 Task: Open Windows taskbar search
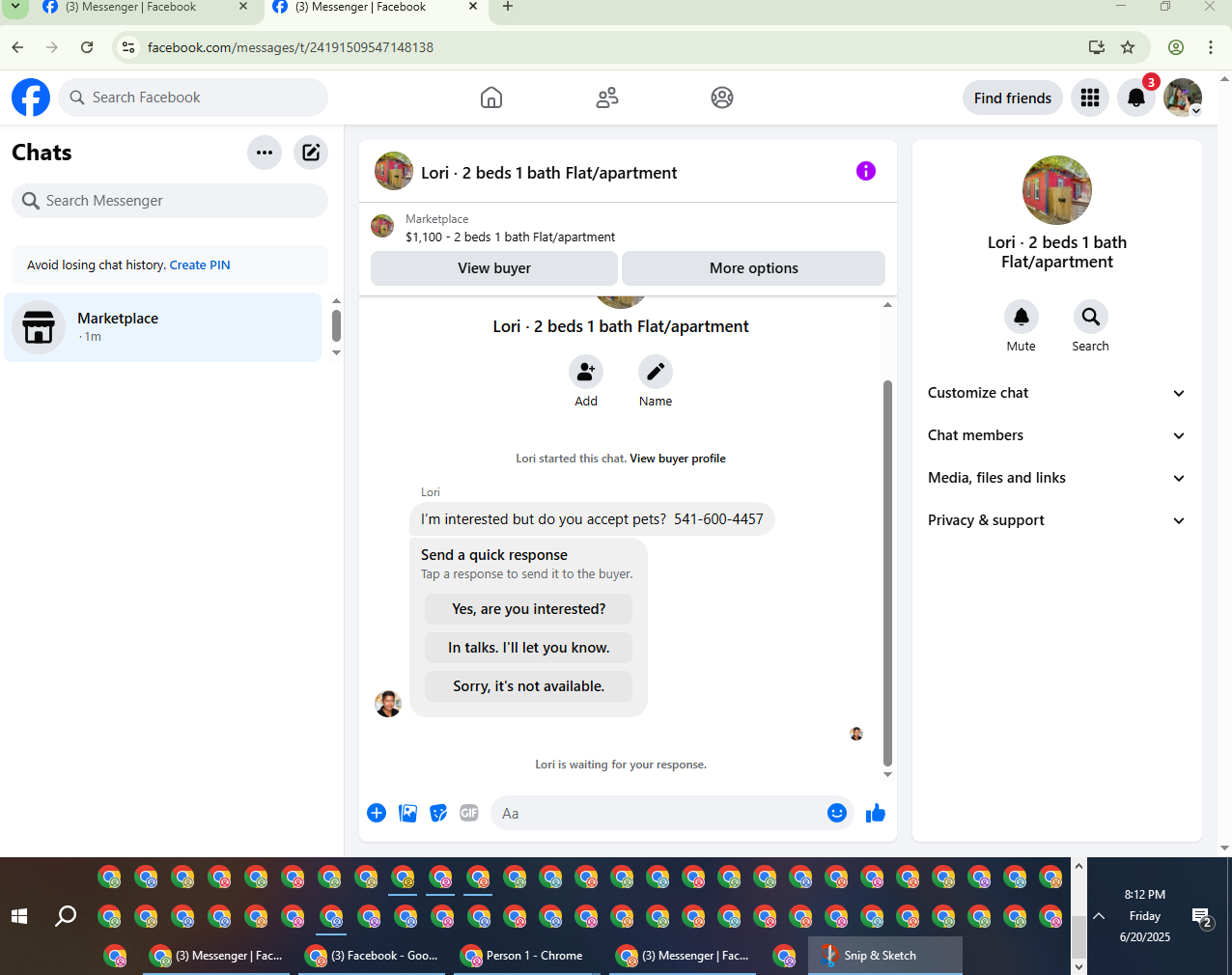click(66, 916)
